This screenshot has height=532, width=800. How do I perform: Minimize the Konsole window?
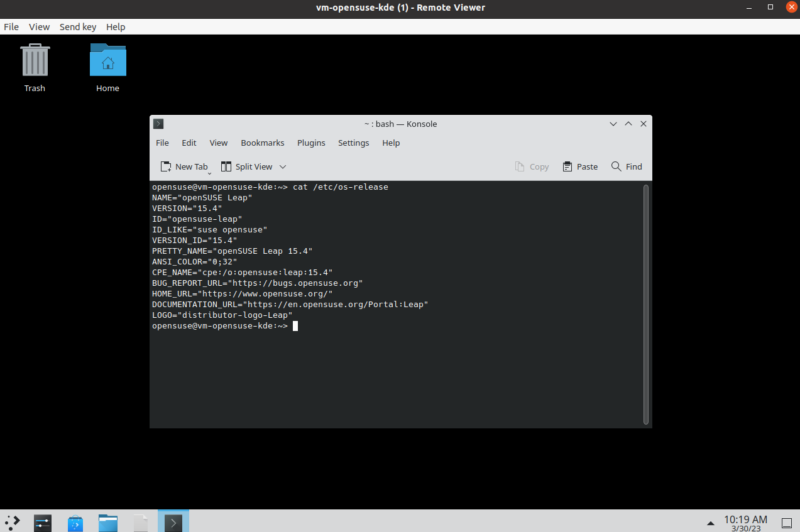(613, 124)
